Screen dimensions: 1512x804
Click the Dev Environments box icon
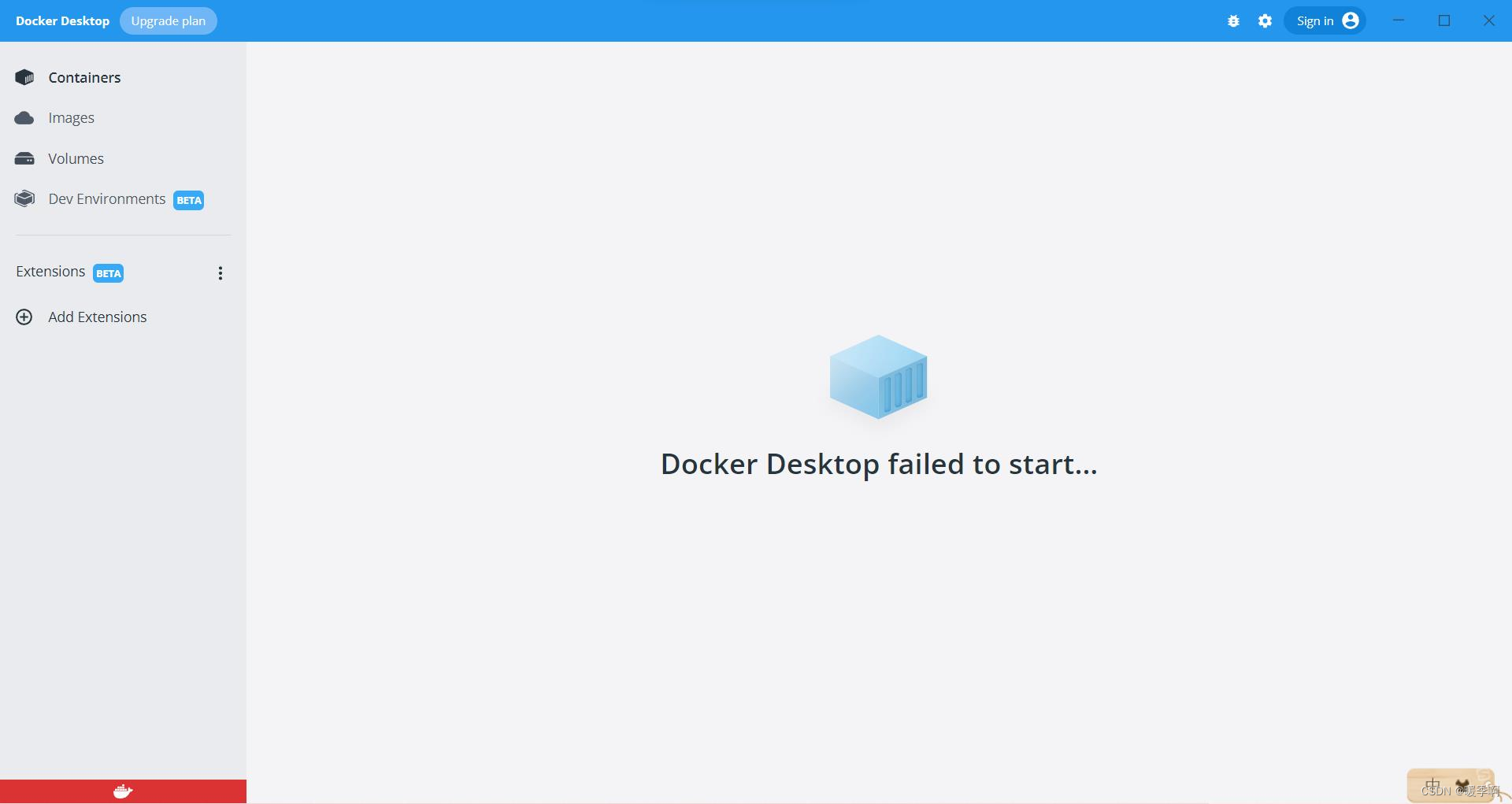(x=24, y=199)
